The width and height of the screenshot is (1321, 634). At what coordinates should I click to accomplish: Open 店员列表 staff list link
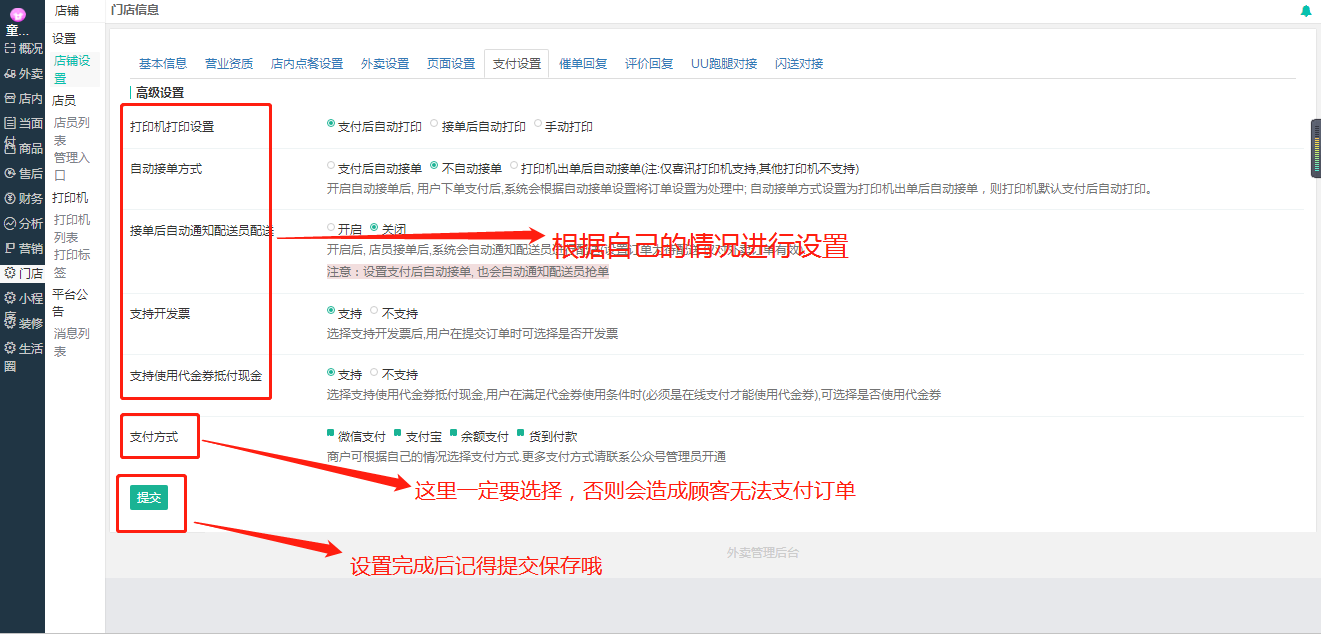72,131
